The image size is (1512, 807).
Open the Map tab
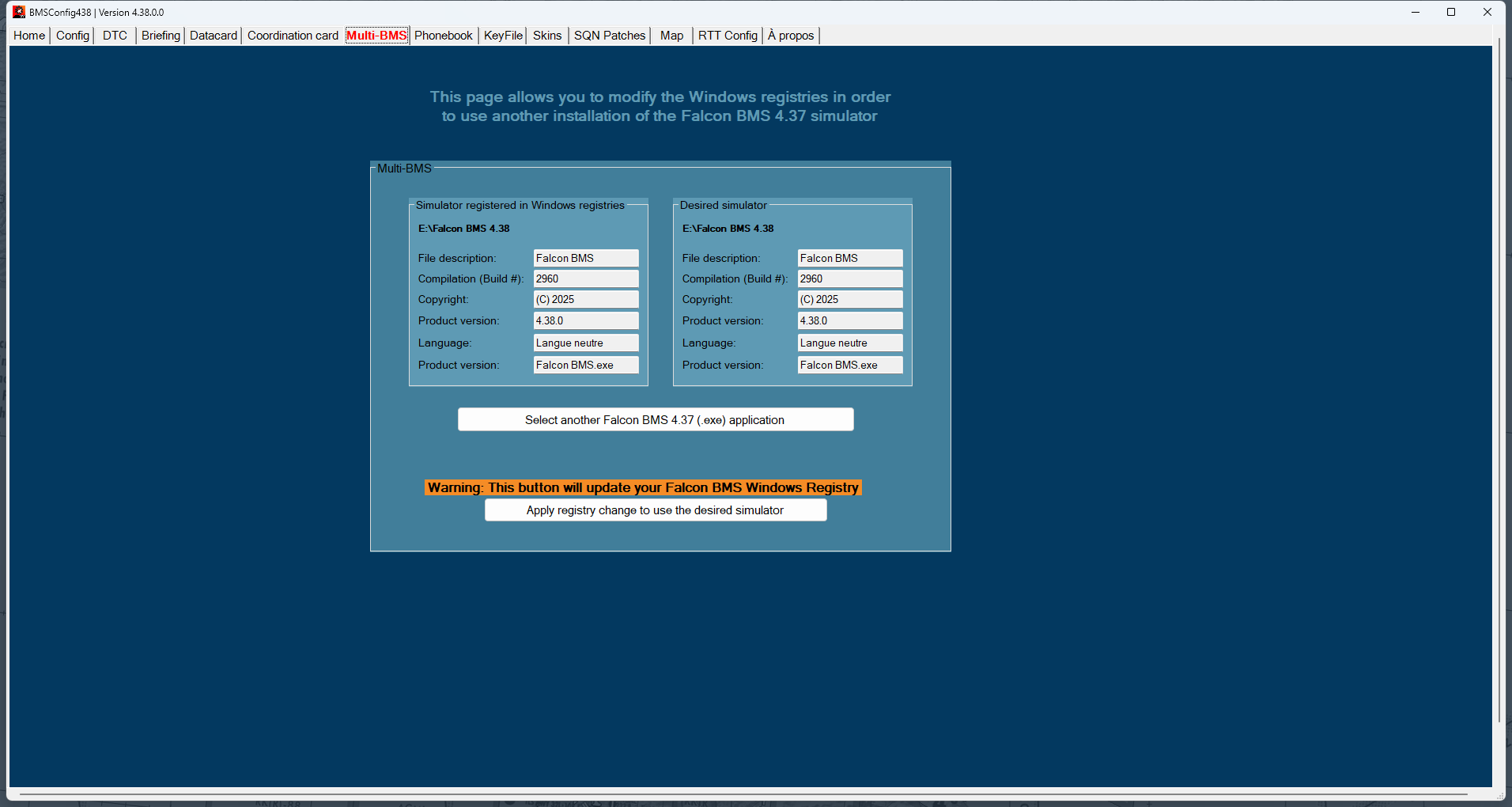coord(672,36)
